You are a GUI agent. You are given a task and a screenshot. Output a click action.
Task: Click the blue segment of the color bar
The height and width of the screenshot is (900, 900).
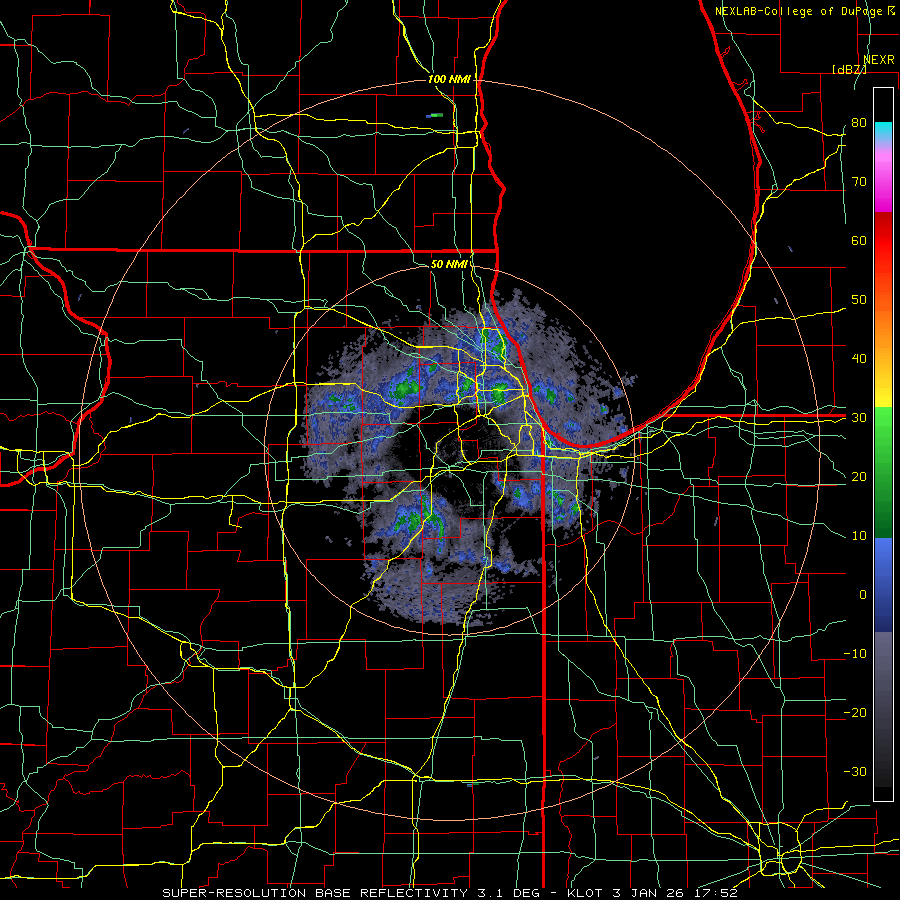(883, 585)
